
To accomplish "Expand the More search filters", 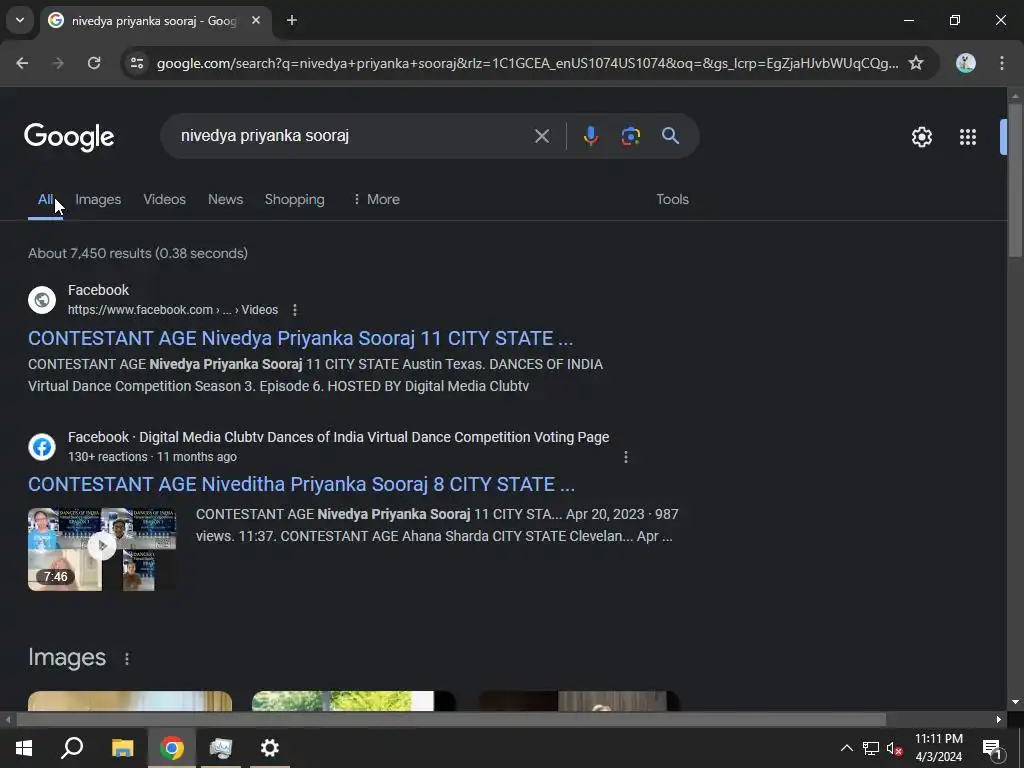I will tap(376, 199).
